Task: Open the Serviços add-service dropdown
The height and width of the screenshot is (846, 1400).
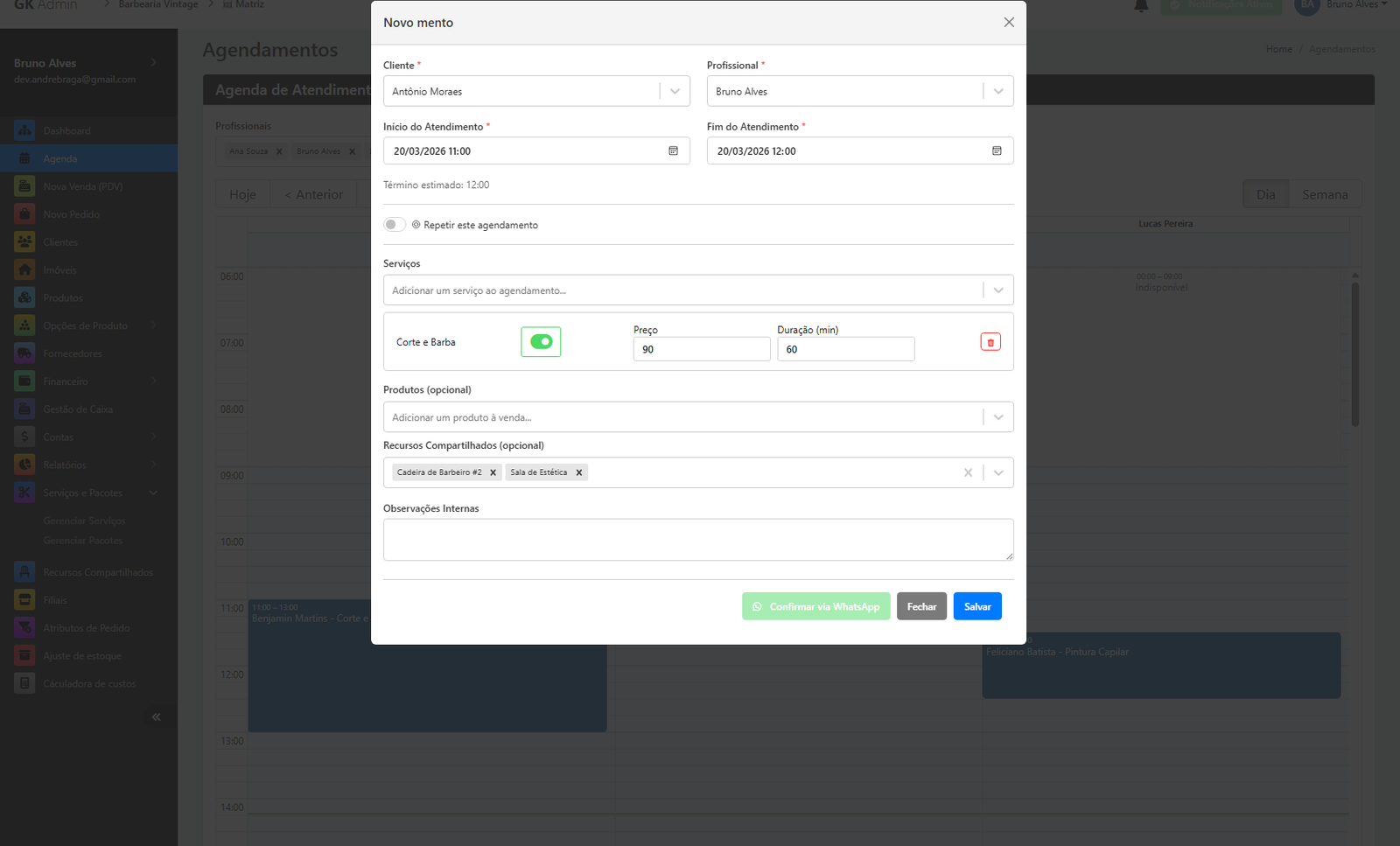Action: click(998, 290)
